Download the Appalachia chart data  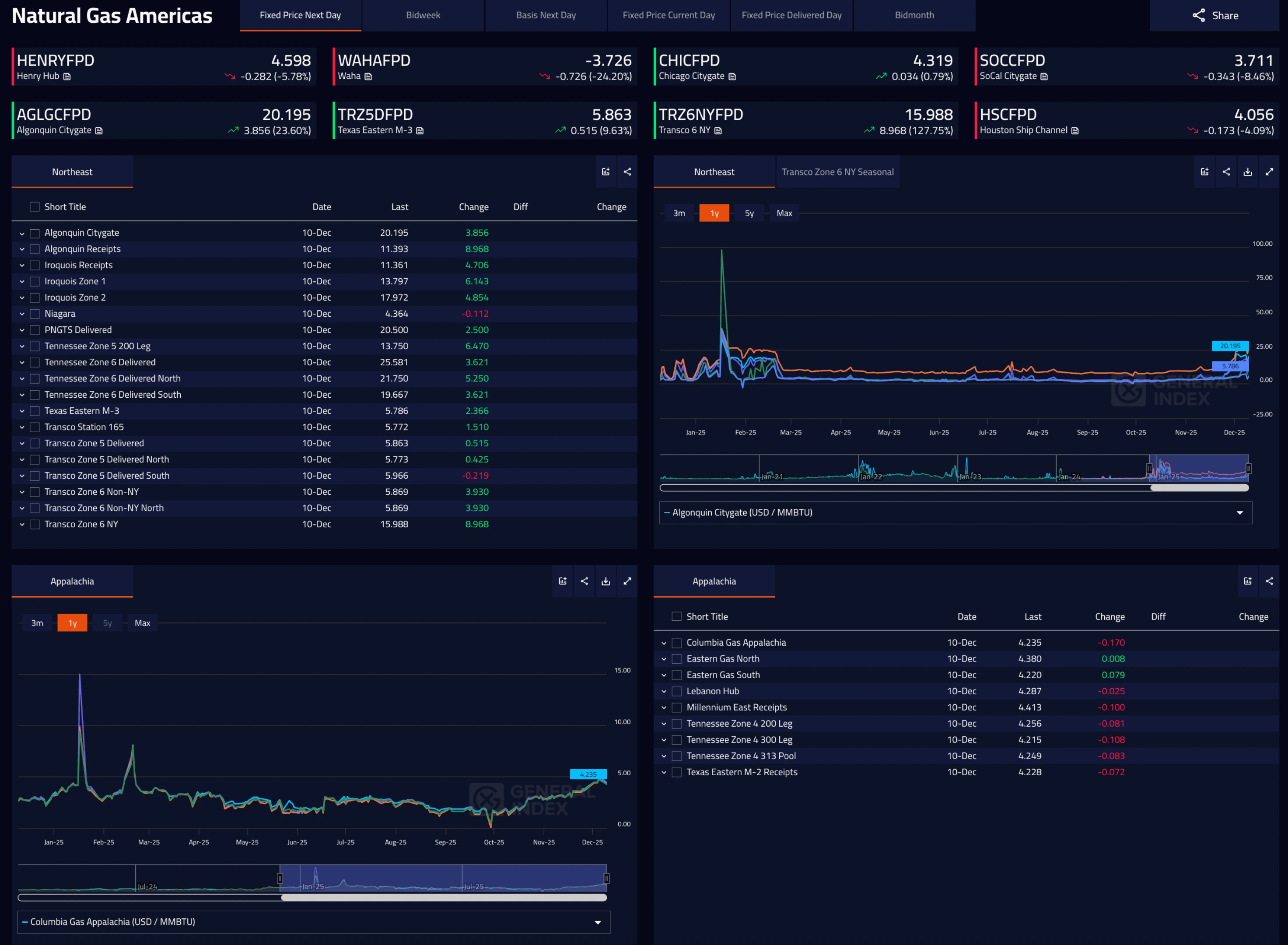coord(605,581)
